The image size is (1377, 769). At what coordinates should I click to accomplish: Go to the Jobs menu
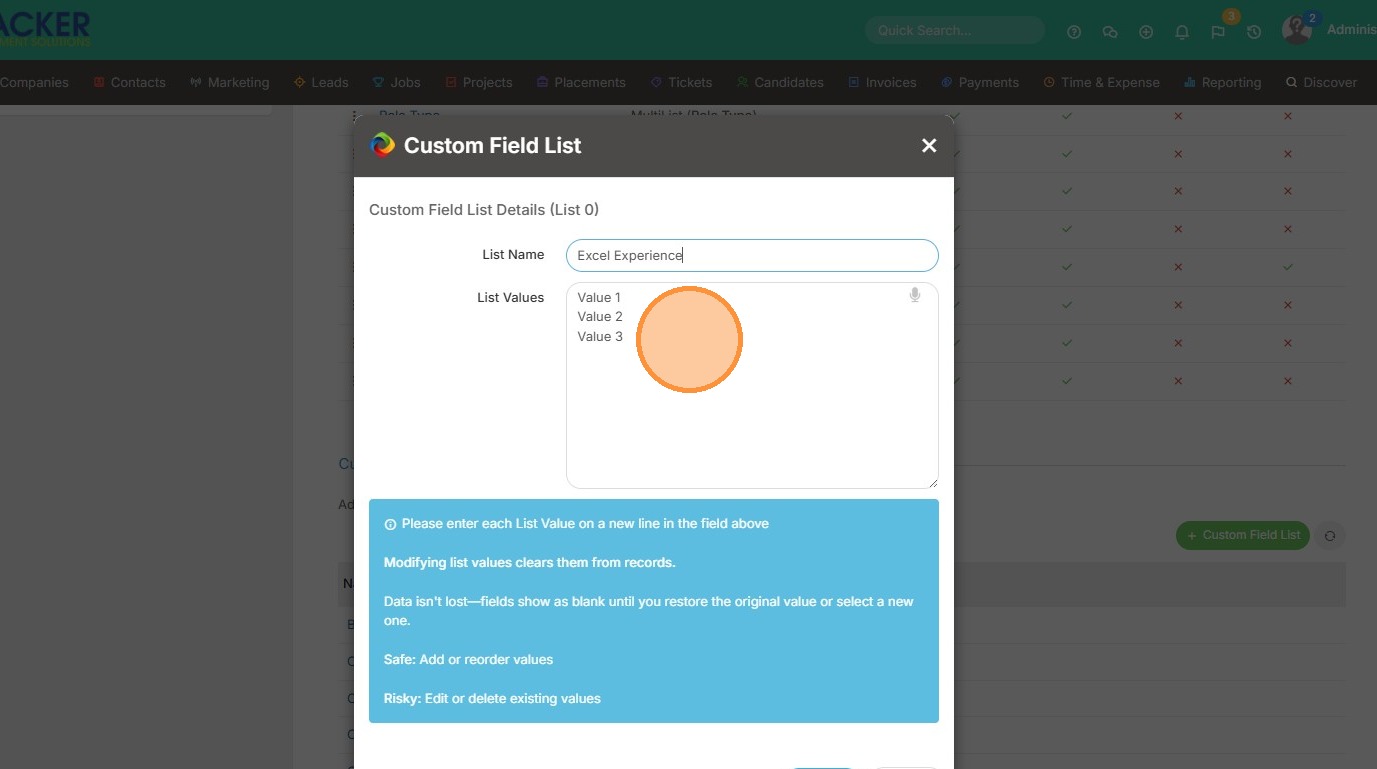[396, 82]
